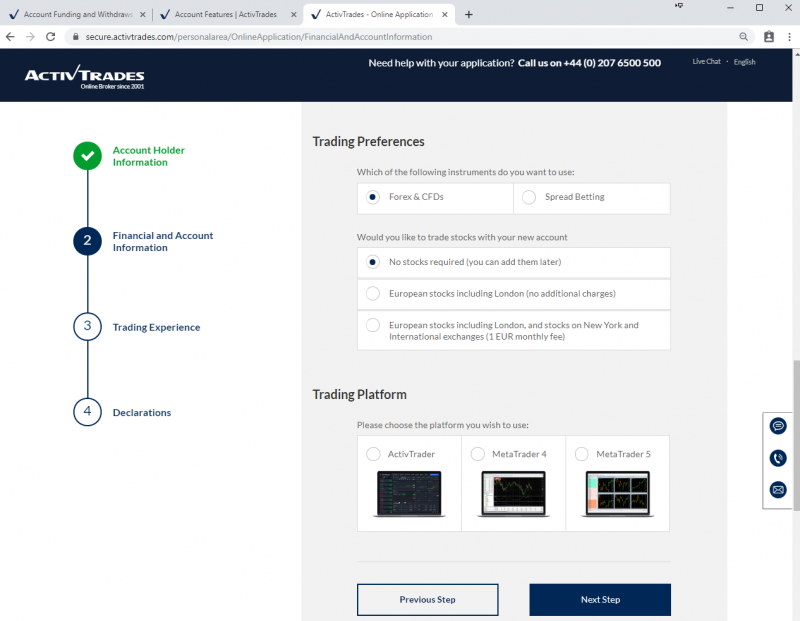This screenshot has height=621, width=800.
Task: Click the browser back arrow
Action: 10,37
